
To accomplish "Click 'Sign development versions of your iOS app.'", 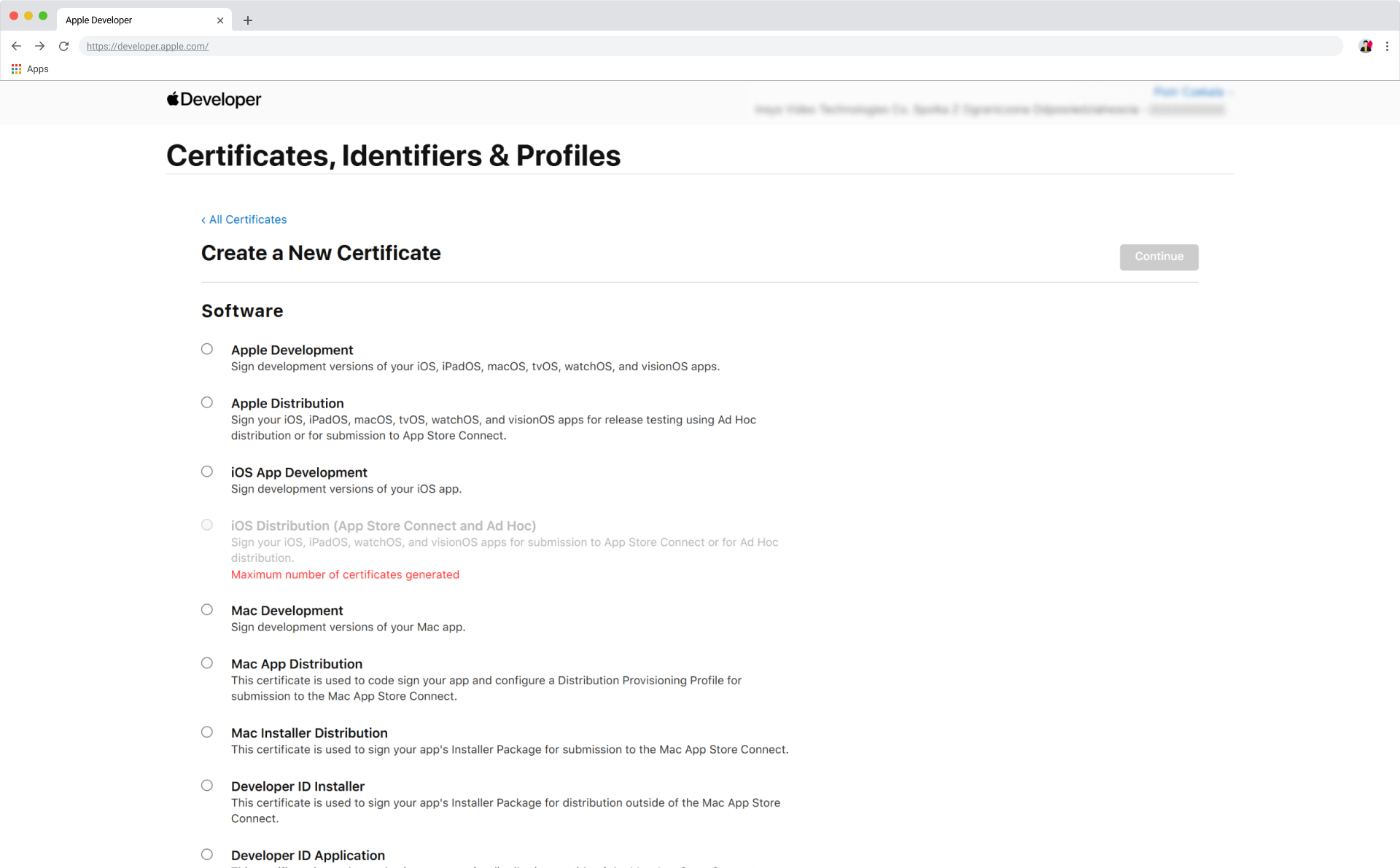I will 346,489.
